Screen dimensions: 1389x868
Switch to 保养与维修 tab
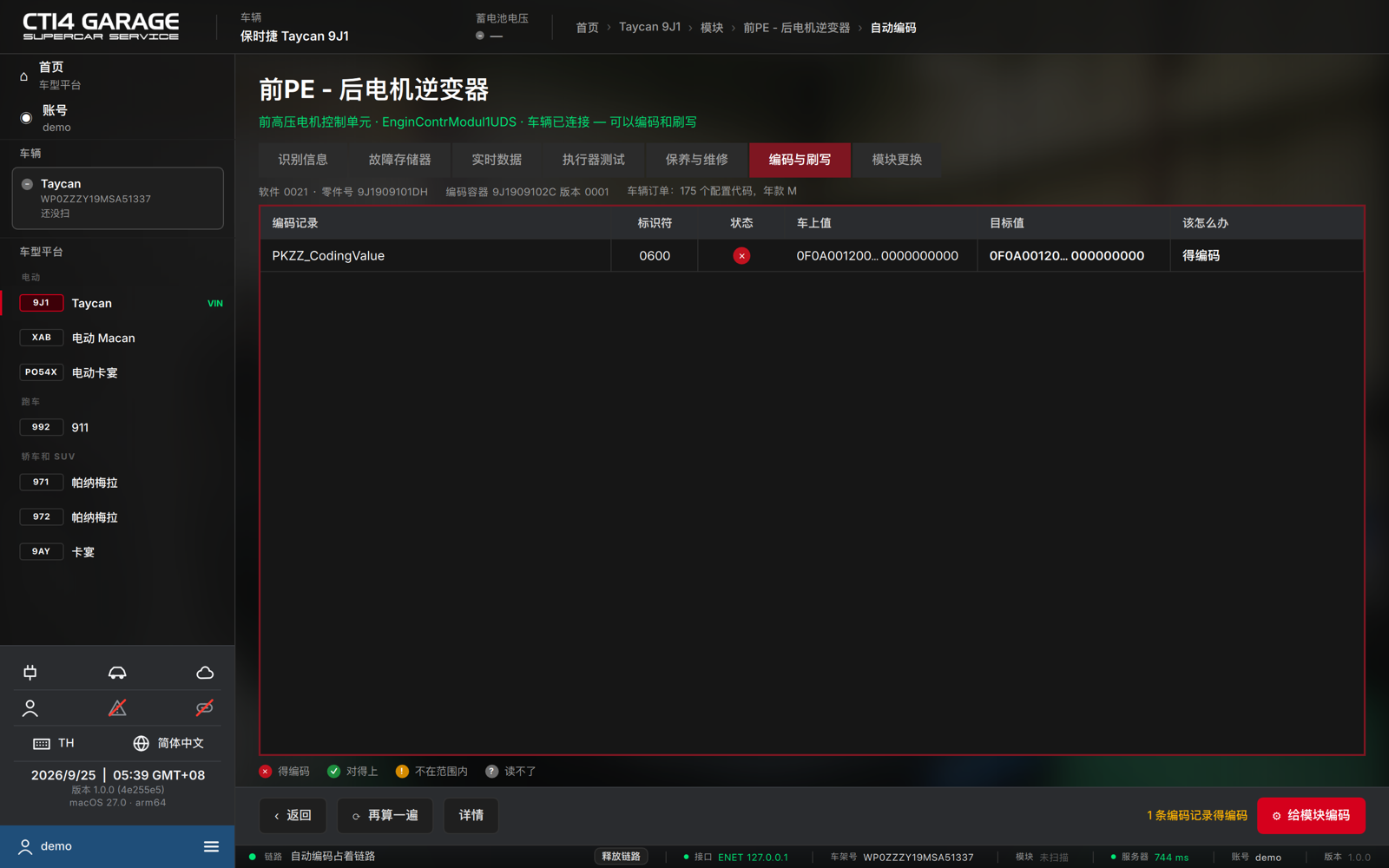tap(696, 160)
